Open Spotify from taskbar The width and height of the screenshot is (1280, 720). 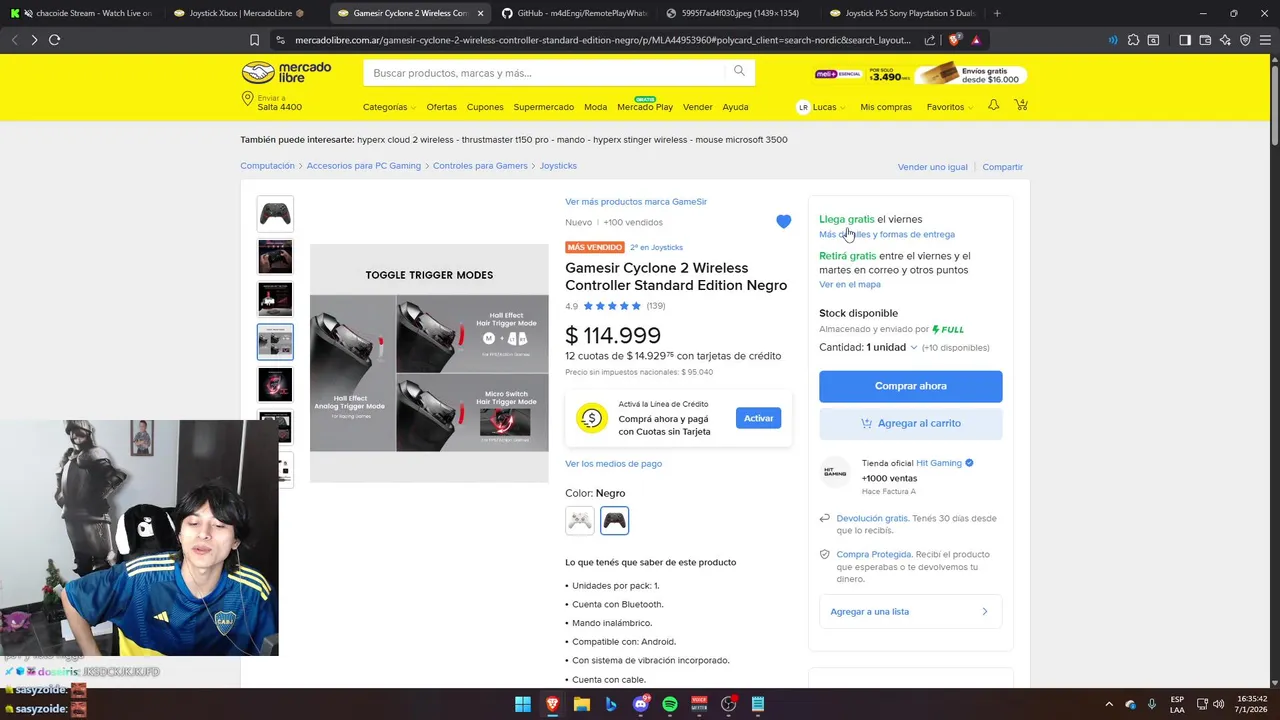[670, 704]
